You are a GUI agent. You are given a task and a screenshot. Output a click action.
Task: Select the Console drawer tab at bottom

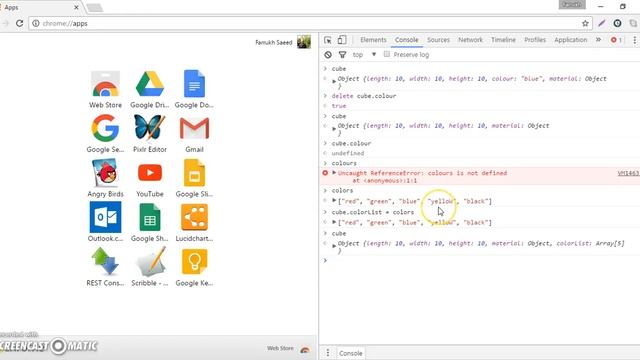click(x=351, y=353)
